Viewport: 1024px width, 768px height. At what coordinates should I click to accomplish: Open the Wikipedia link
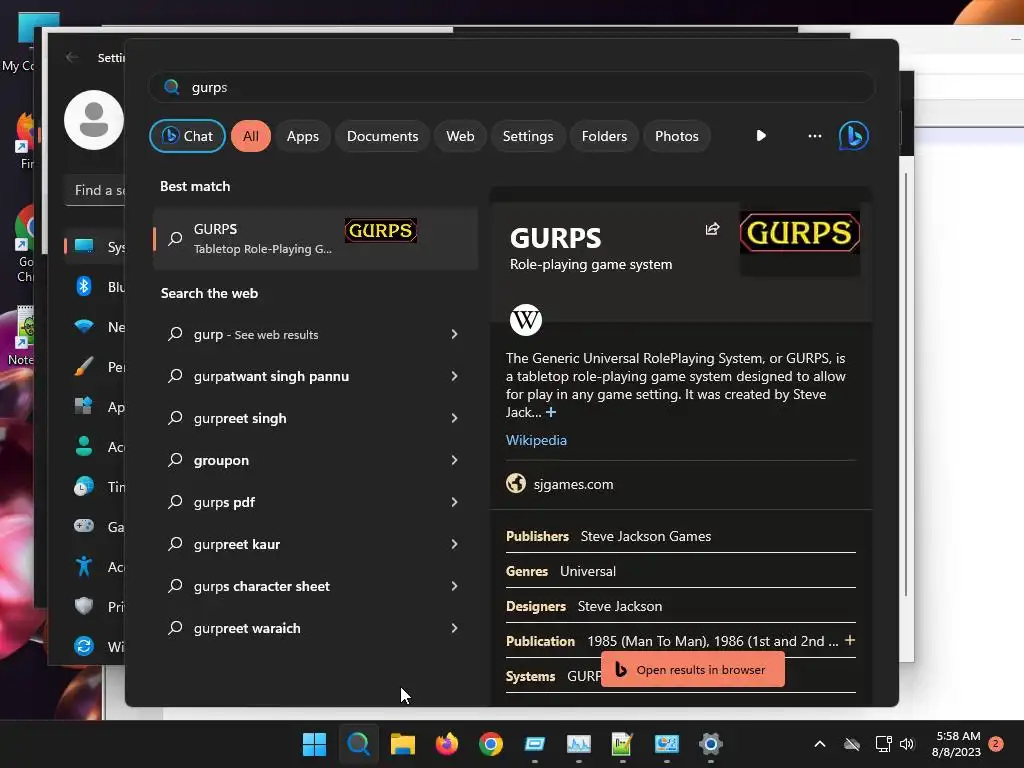[x=536, y=440]
